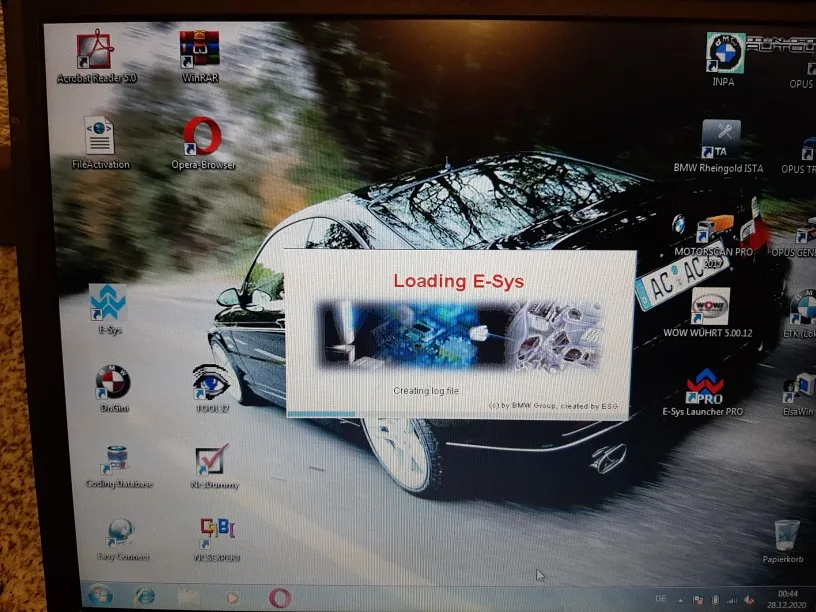Click the Opera icon in the taskbar
The height and width of the screenshot is (612, 816).
pos(279,598)
